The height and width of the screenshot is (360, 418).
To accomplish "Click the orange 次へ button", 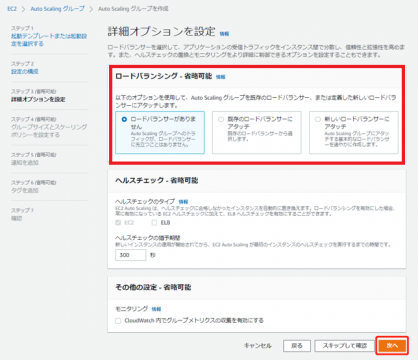I will point(392,346).
